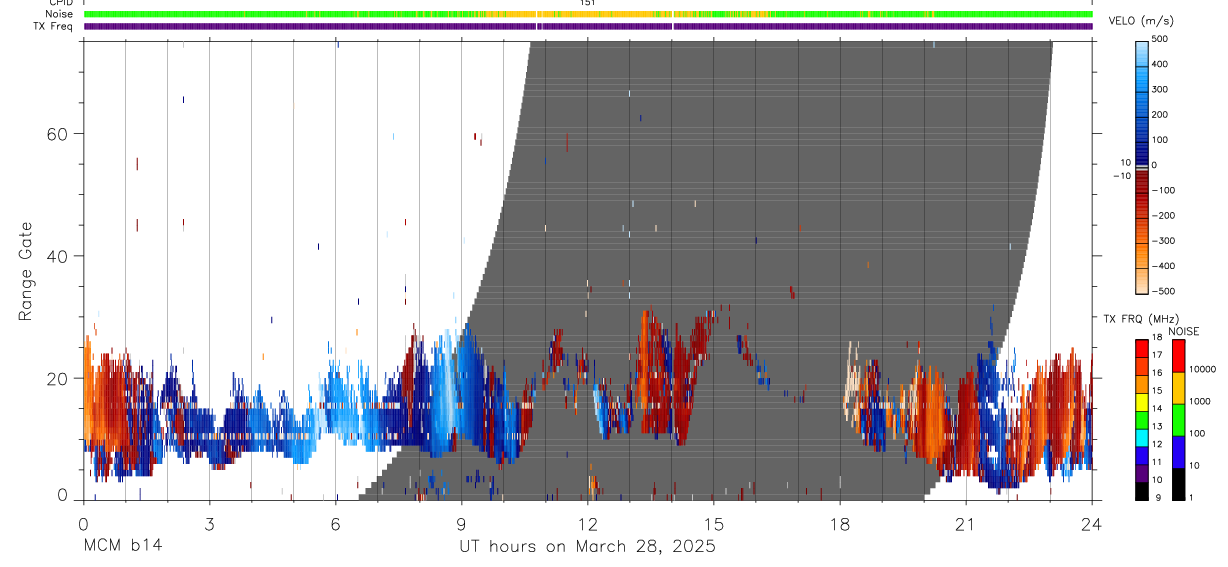The image size is (1228, 567).
Task: Click the NOISE legend tick label 1
Action: pos(1192,498)
